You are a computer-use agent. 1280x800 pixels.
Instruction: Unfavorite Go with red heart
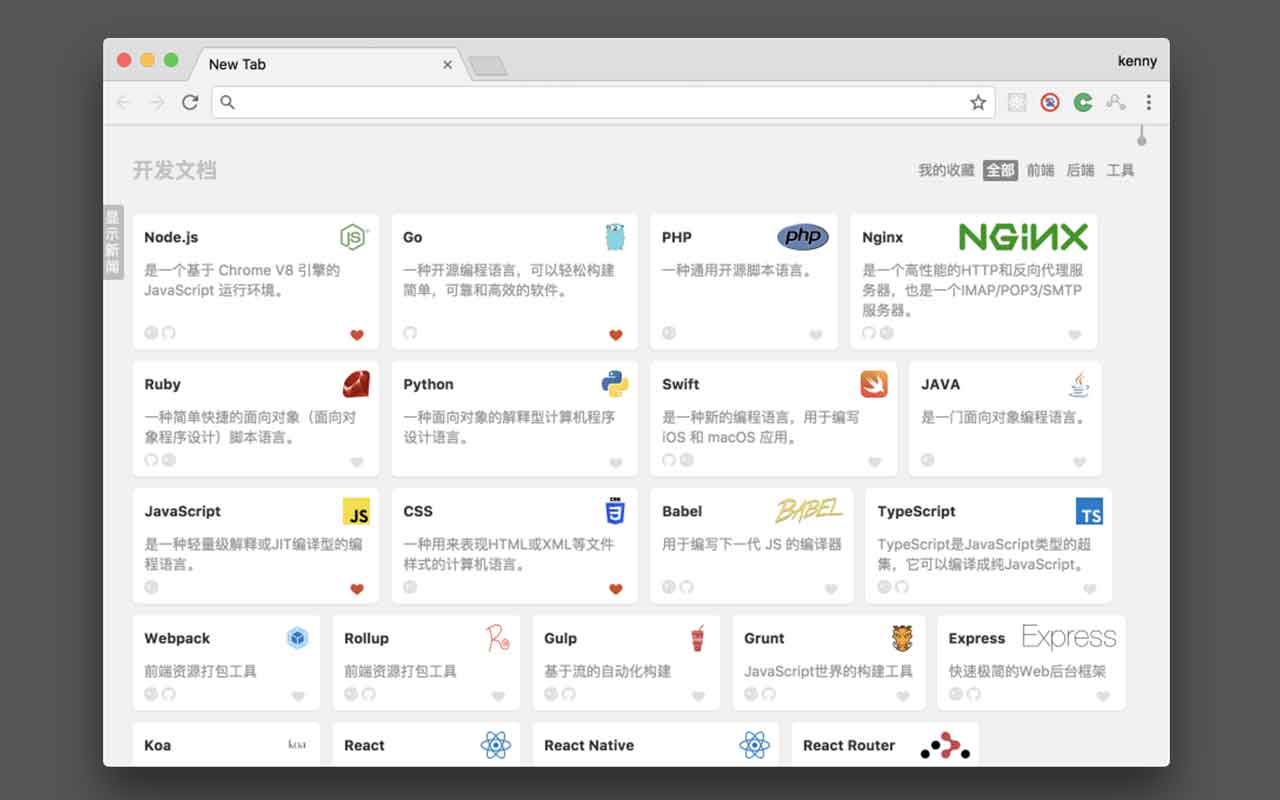616,335
